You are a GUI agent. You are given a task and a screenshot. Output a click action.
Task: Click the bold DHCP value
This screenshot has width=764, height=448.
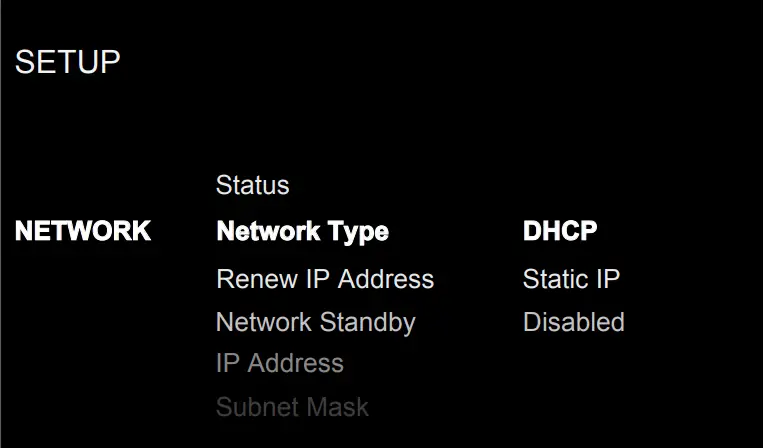coord(559,232)
